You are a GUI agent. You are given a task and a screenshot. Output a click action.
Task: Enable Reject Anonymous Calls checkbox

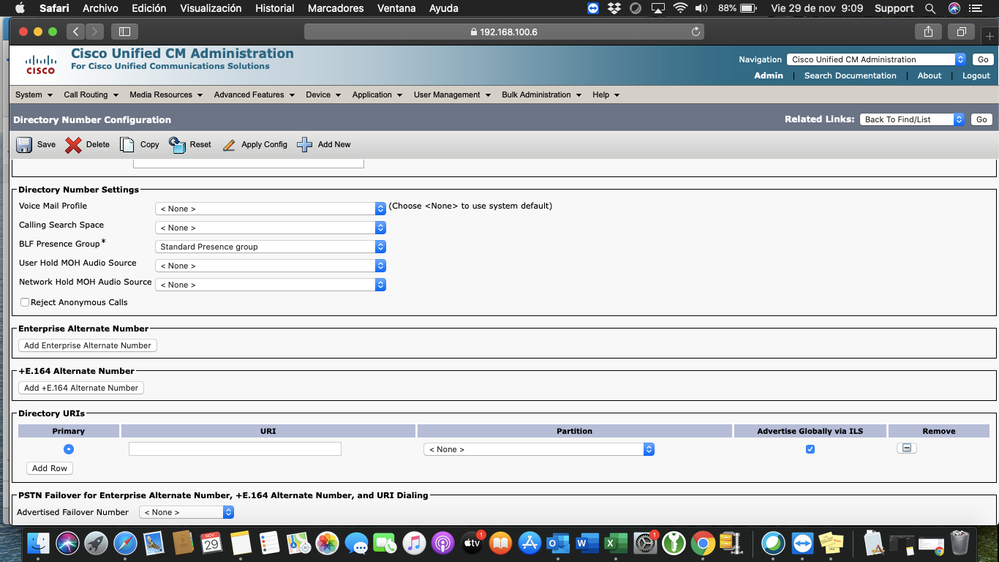[x=24, y=302]
